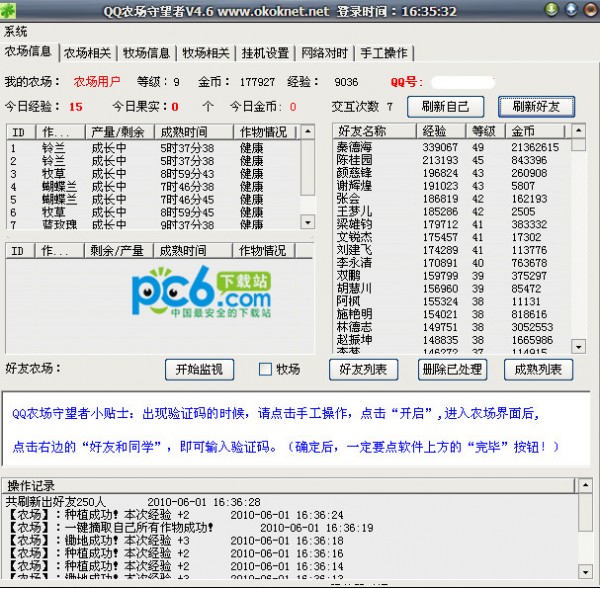
Task: Click the 产量/剩余 column header
Action: (119, 132)
